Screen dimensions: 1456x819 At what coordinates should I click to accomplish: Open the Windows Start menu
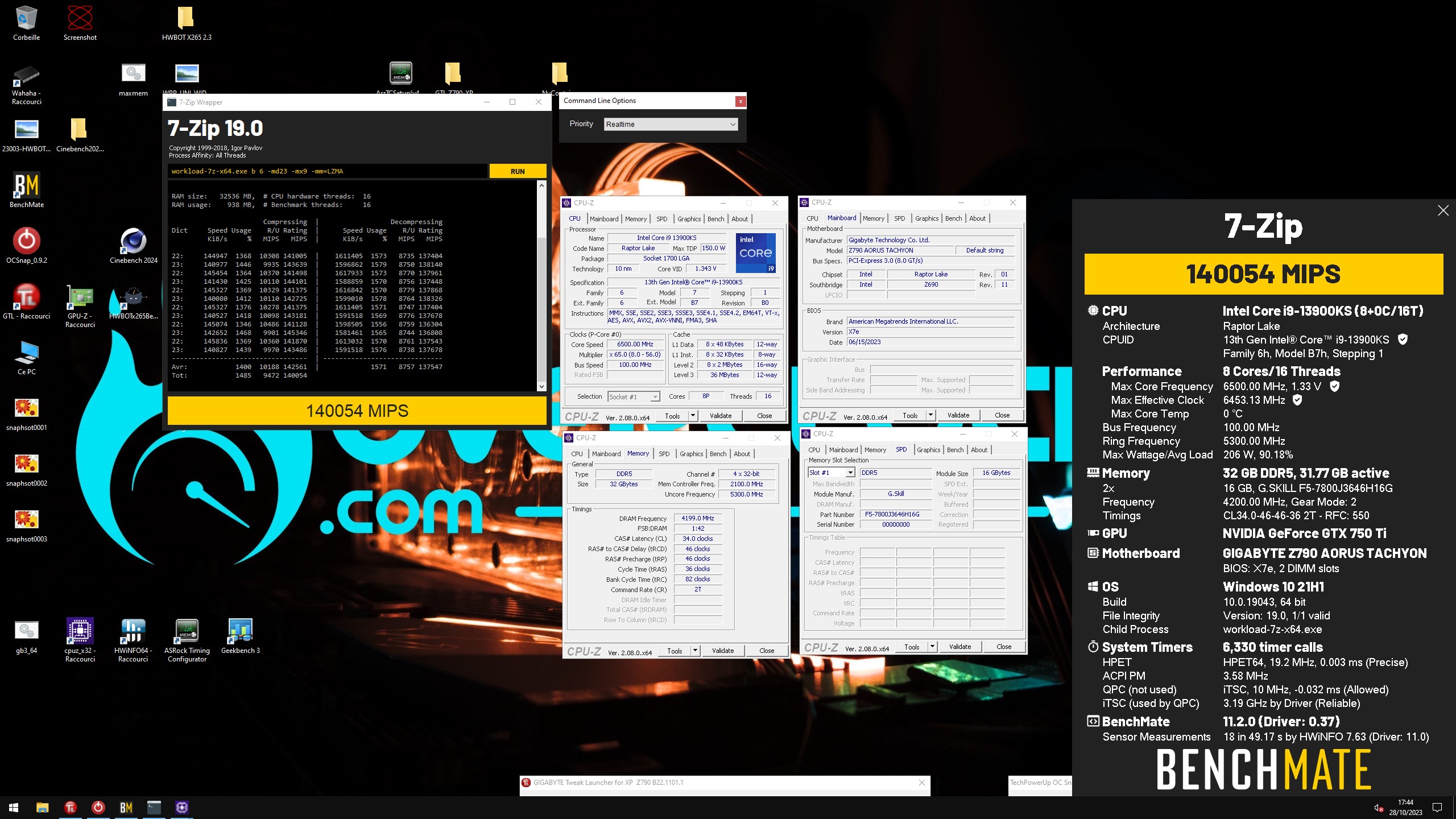coord(14,807)
